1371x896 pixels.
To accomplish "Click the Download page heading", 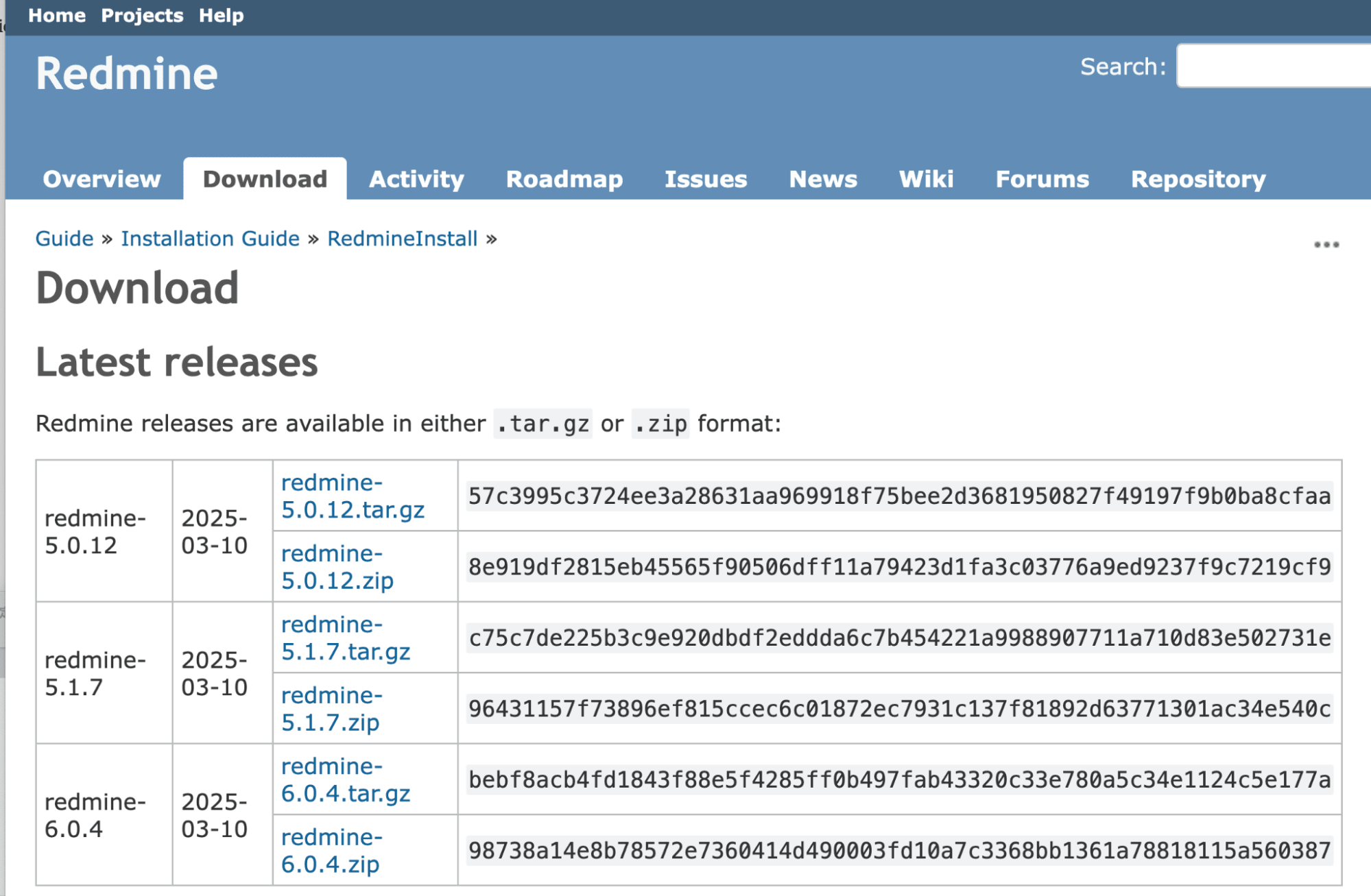I will (137, 288).
